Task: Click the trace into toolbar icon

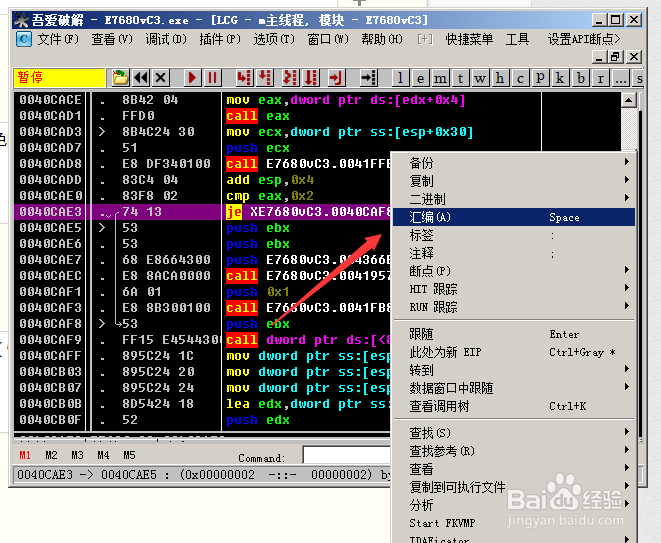Action: click(x=290, y=78)
